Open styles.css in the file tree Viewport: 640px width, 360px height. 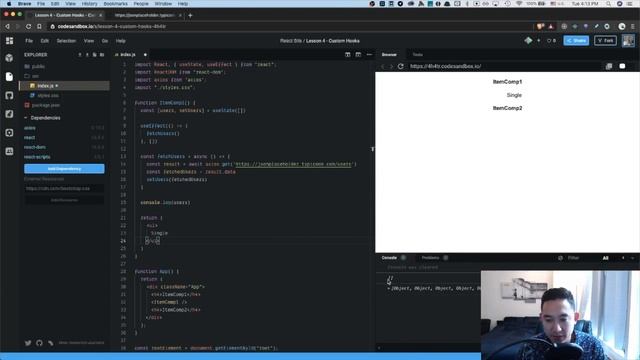[x=48, y=96]
